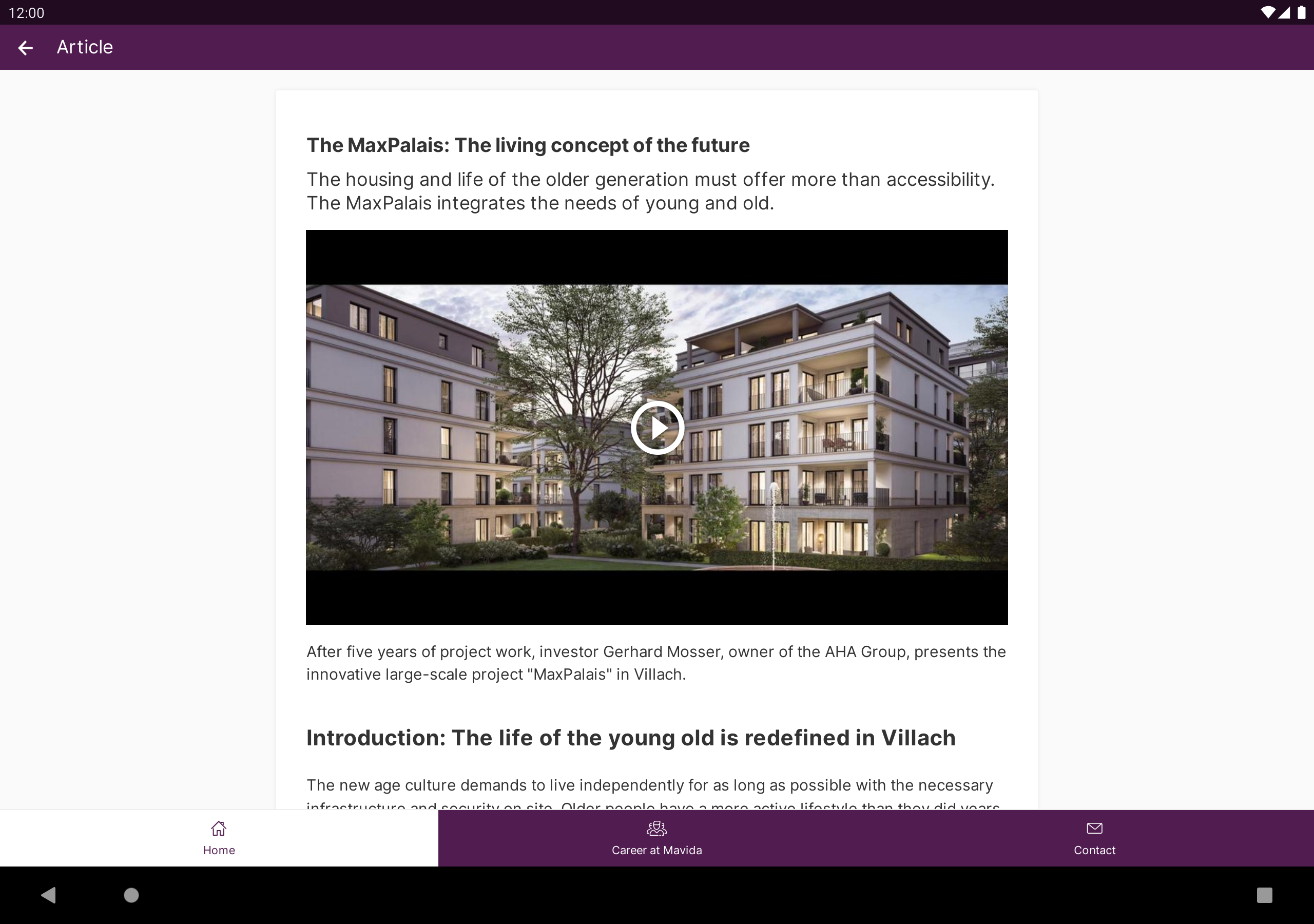This screenshot has height=924, width=1314.
Task: Click the clock showing 12:00
Action: [x=26, y=13]
